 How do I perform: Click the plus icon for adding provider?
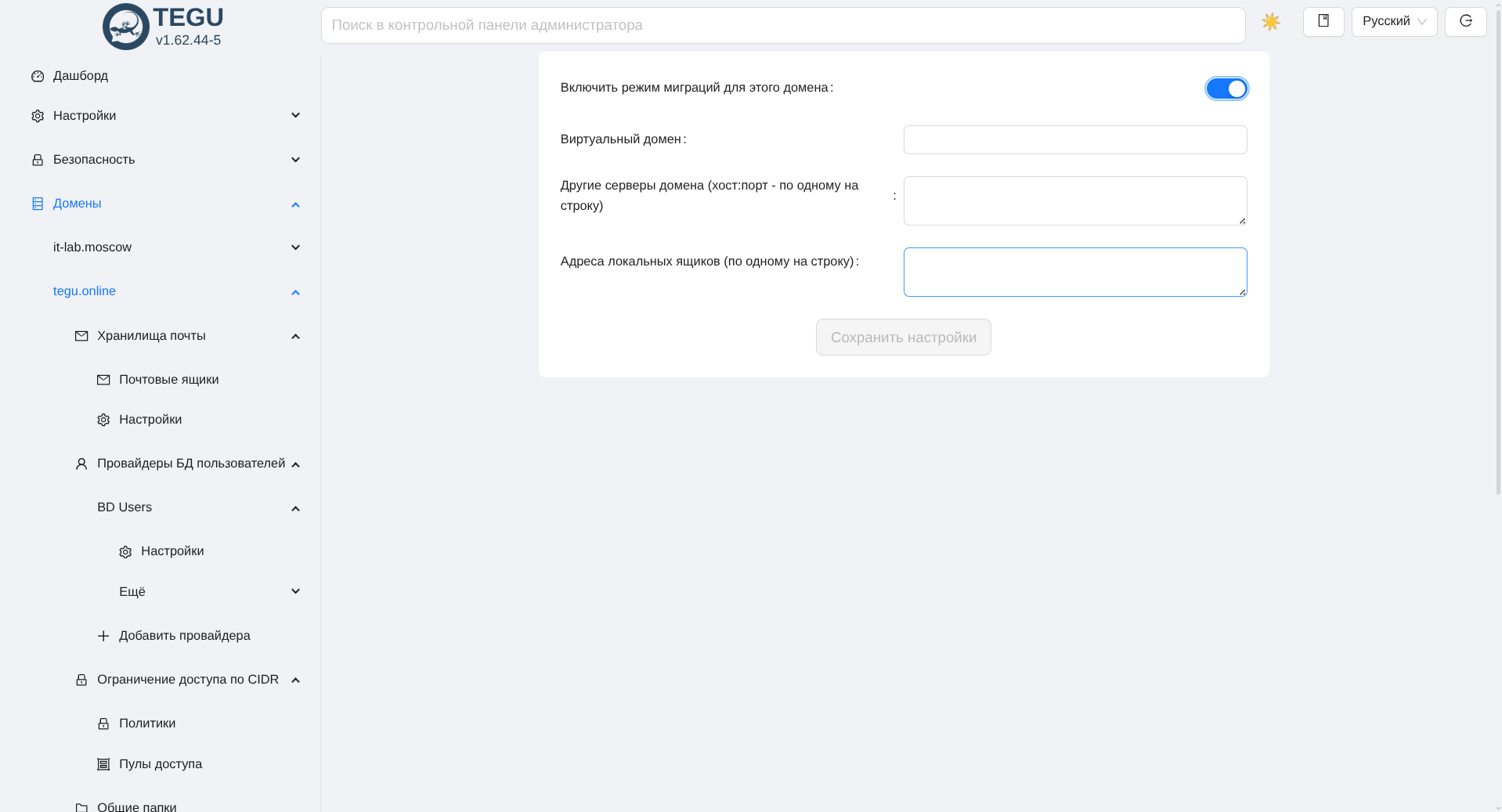coord(103,636)
